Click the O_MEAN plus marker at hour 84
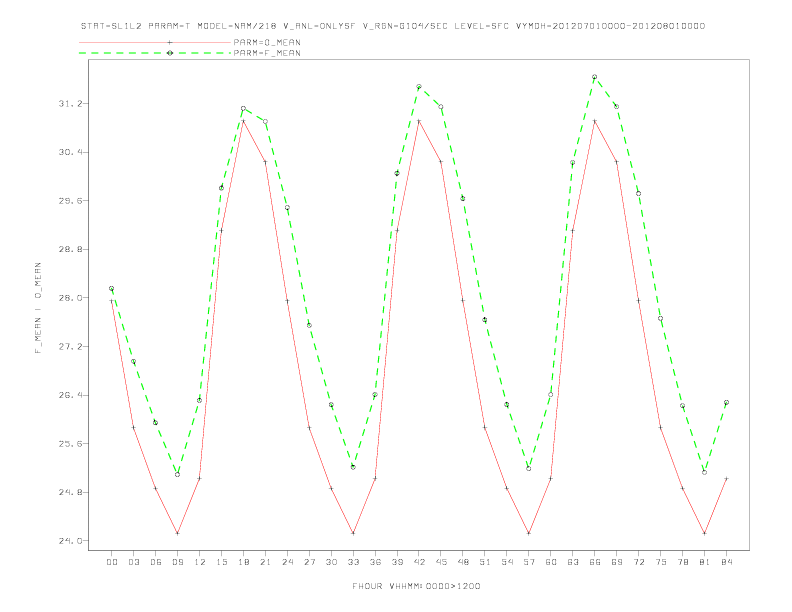Viewport: 792px width, 612px height. 726,478
